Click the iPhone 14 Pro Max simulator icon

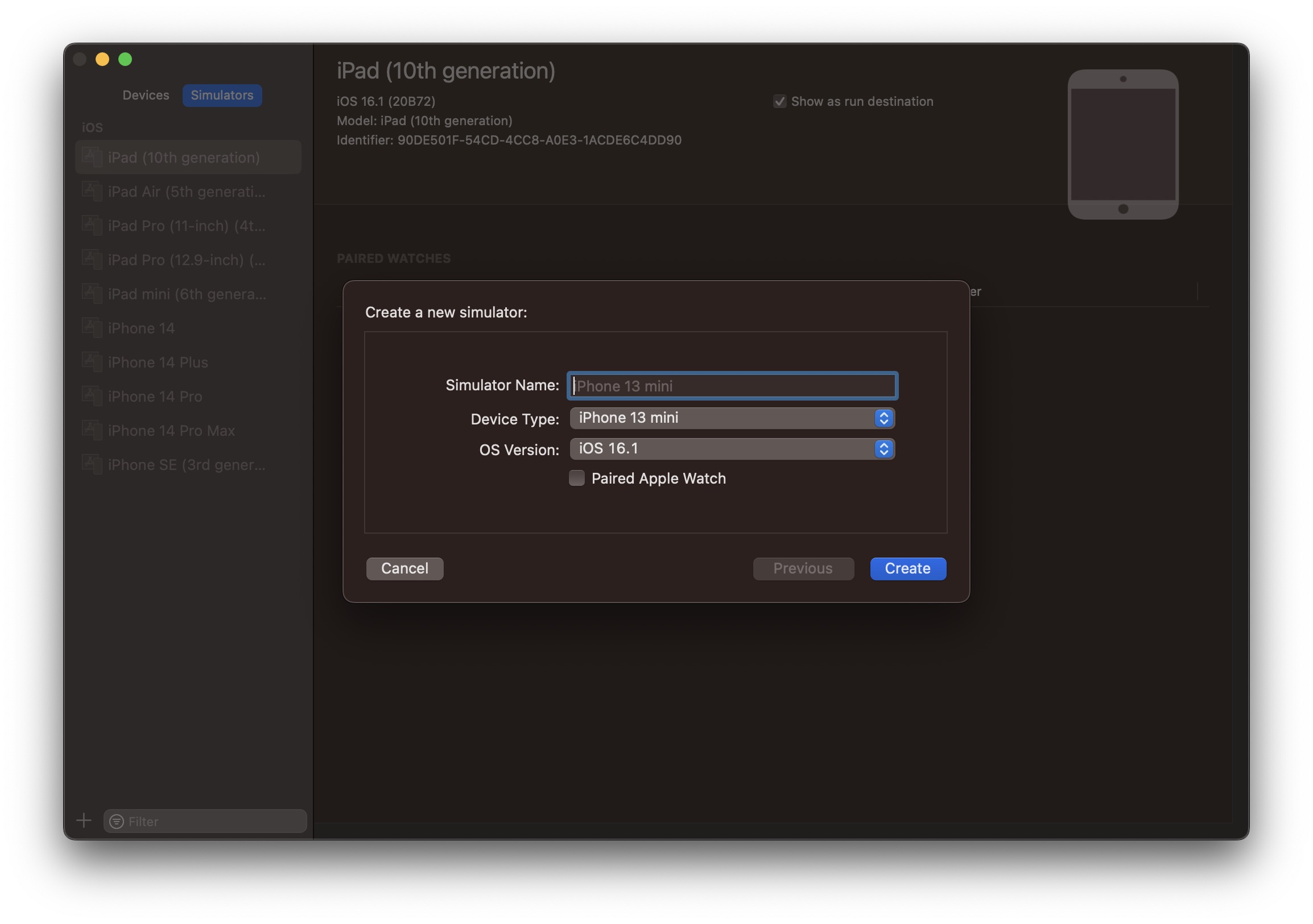[92, 430]
